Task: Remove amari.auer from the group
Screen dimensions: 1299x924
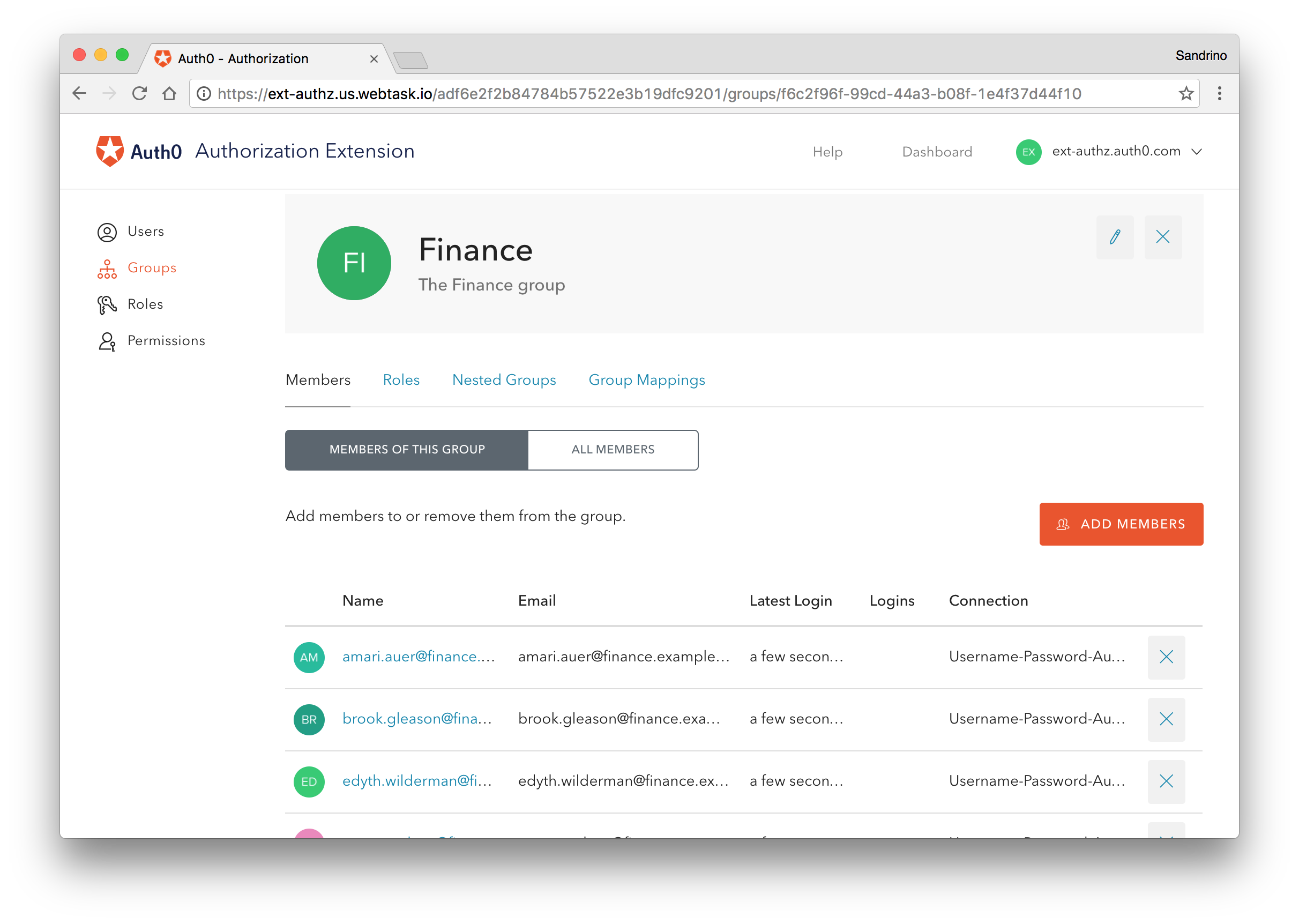Action: 1166,657
